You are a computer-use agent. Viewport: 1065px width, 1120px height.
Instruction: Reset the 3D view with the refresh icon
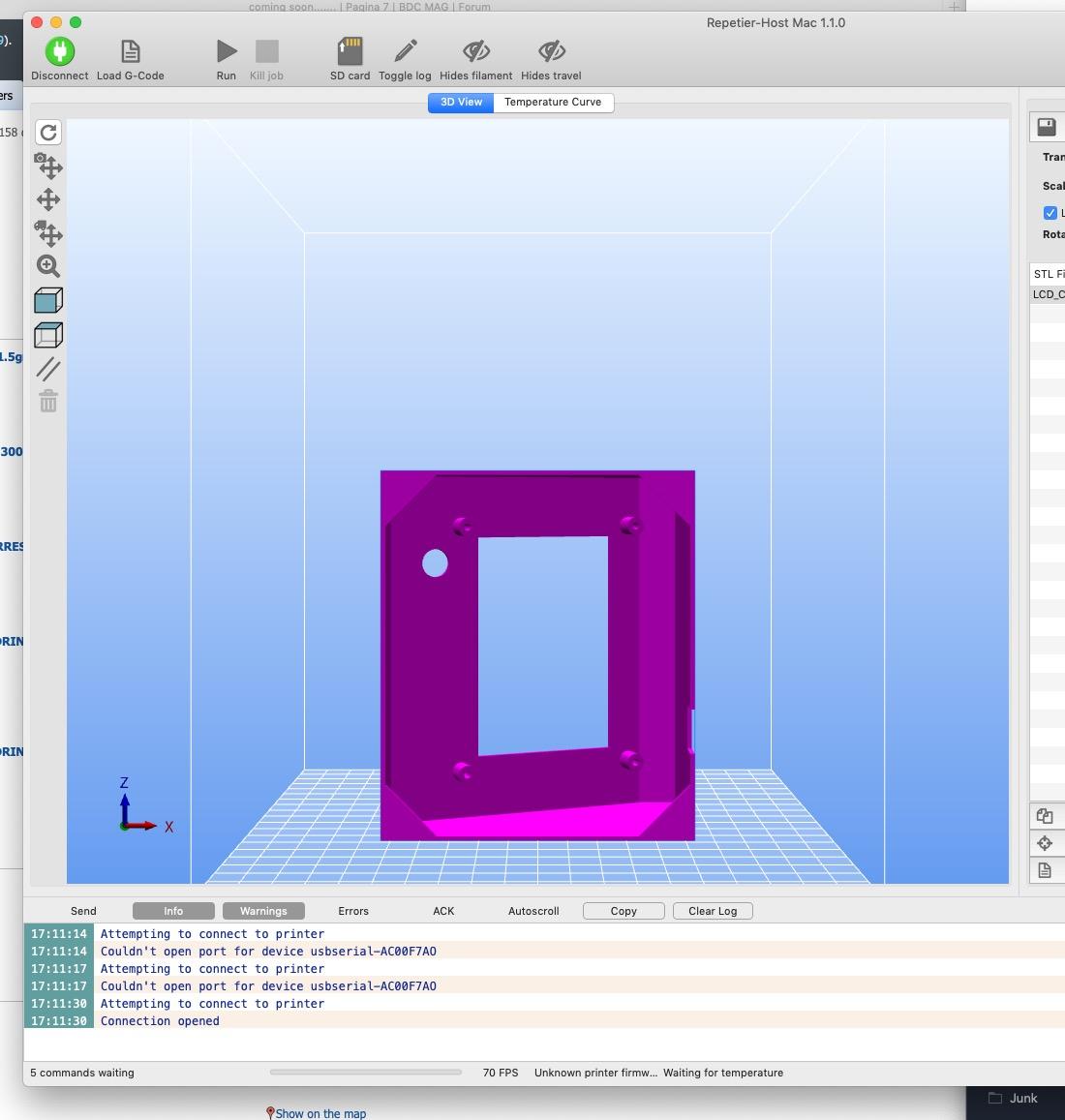48,133
